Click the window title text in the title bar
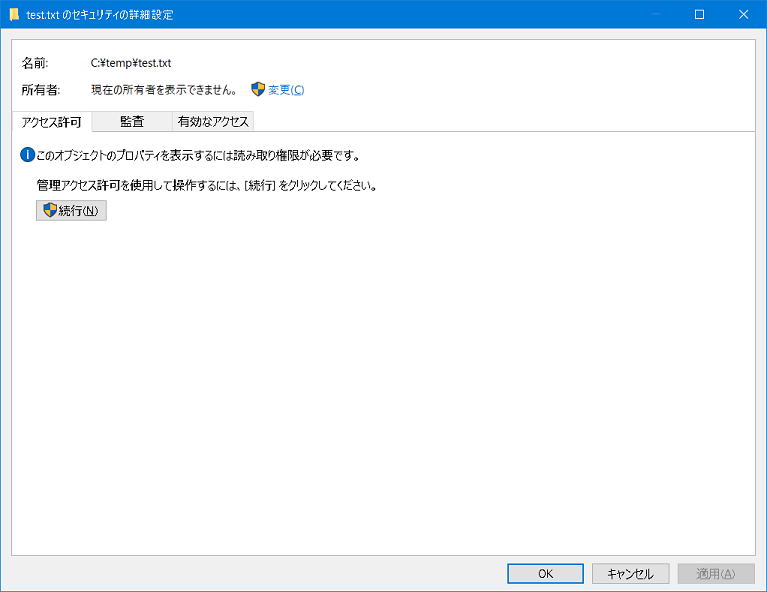This screenshot has width=767, height=592. pos(100,14)
